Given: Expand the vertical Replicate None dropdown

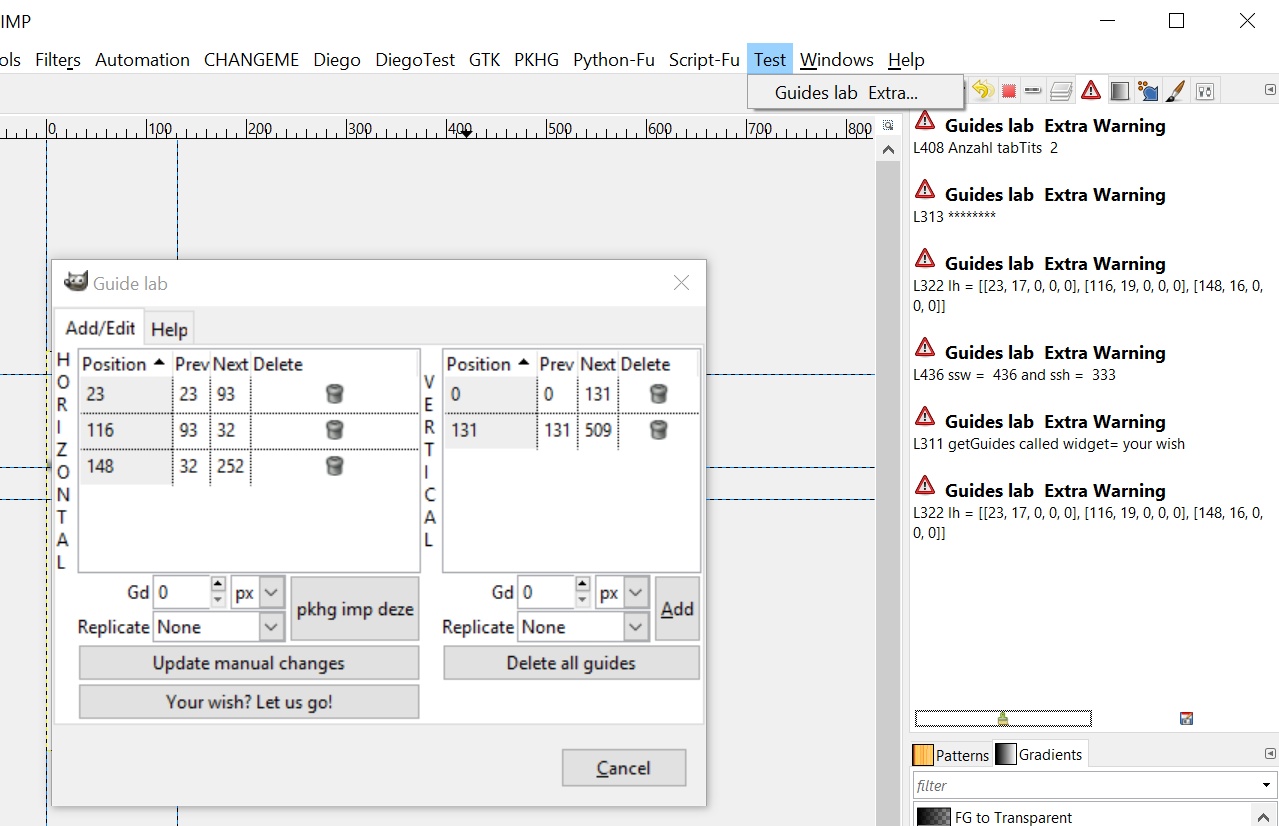Looking at the screenshot, I should (583, 627).
